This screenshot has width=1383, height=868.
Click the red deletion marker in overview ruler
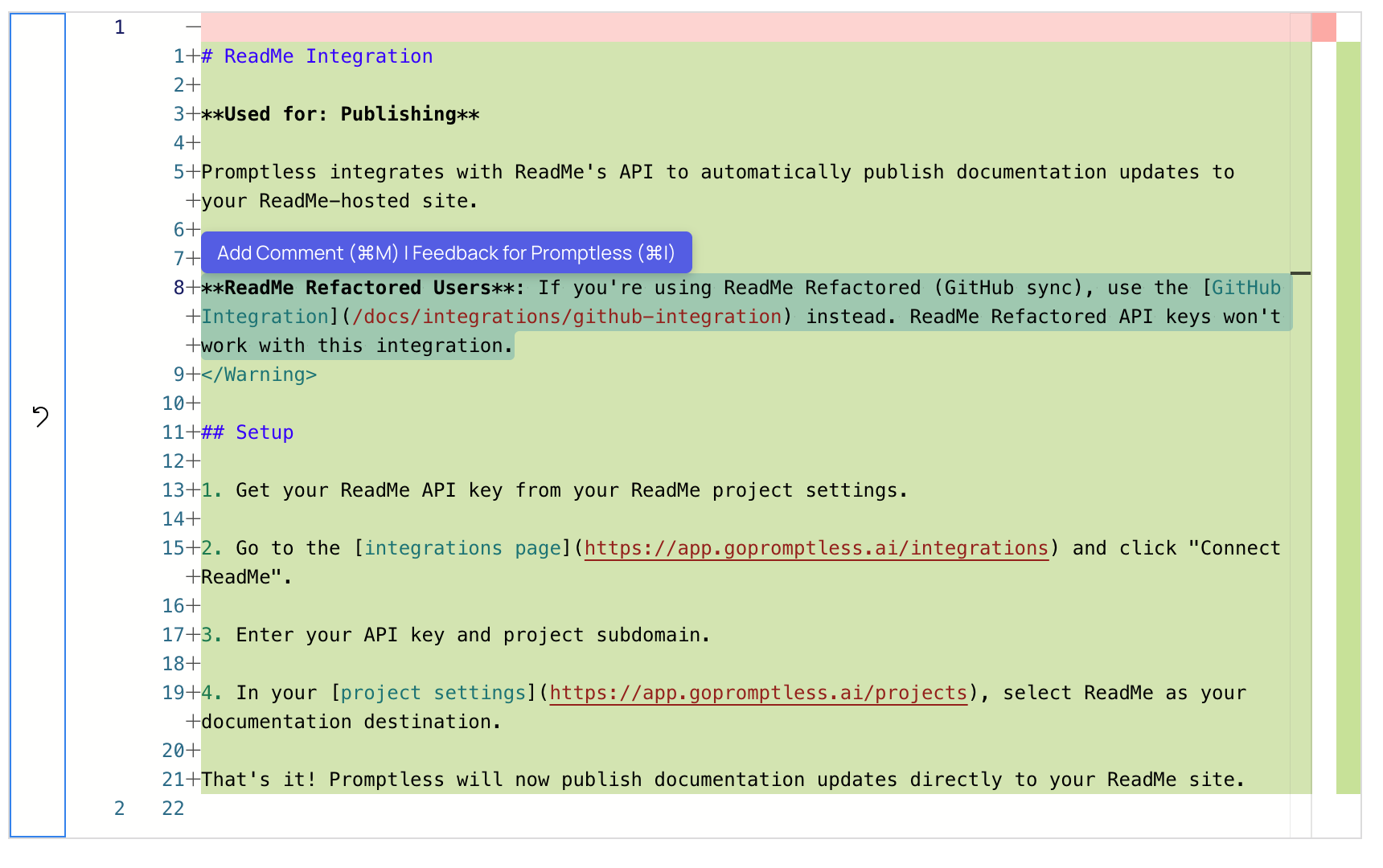pyautogui.click(x=1323, y=27)
